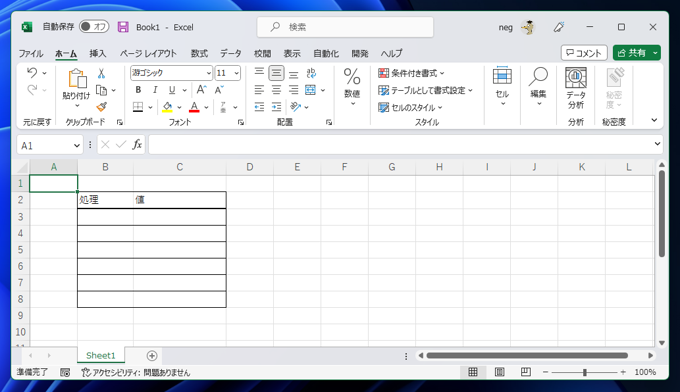Expand the Name Box dropdown arrow
The height and width of the screenshot is (392, 680).
click(x=77, y=145)
